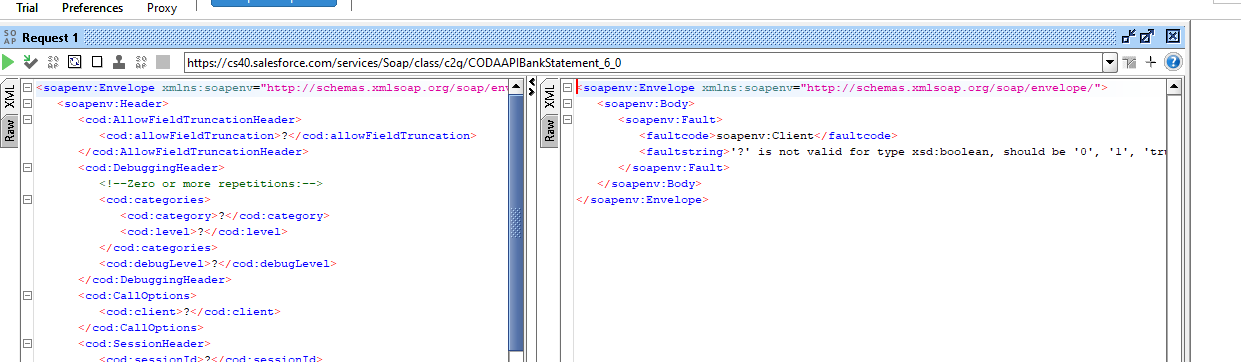
Task: Collapse response soapenv:Envelope fold marker
Action: click(566, 87)
